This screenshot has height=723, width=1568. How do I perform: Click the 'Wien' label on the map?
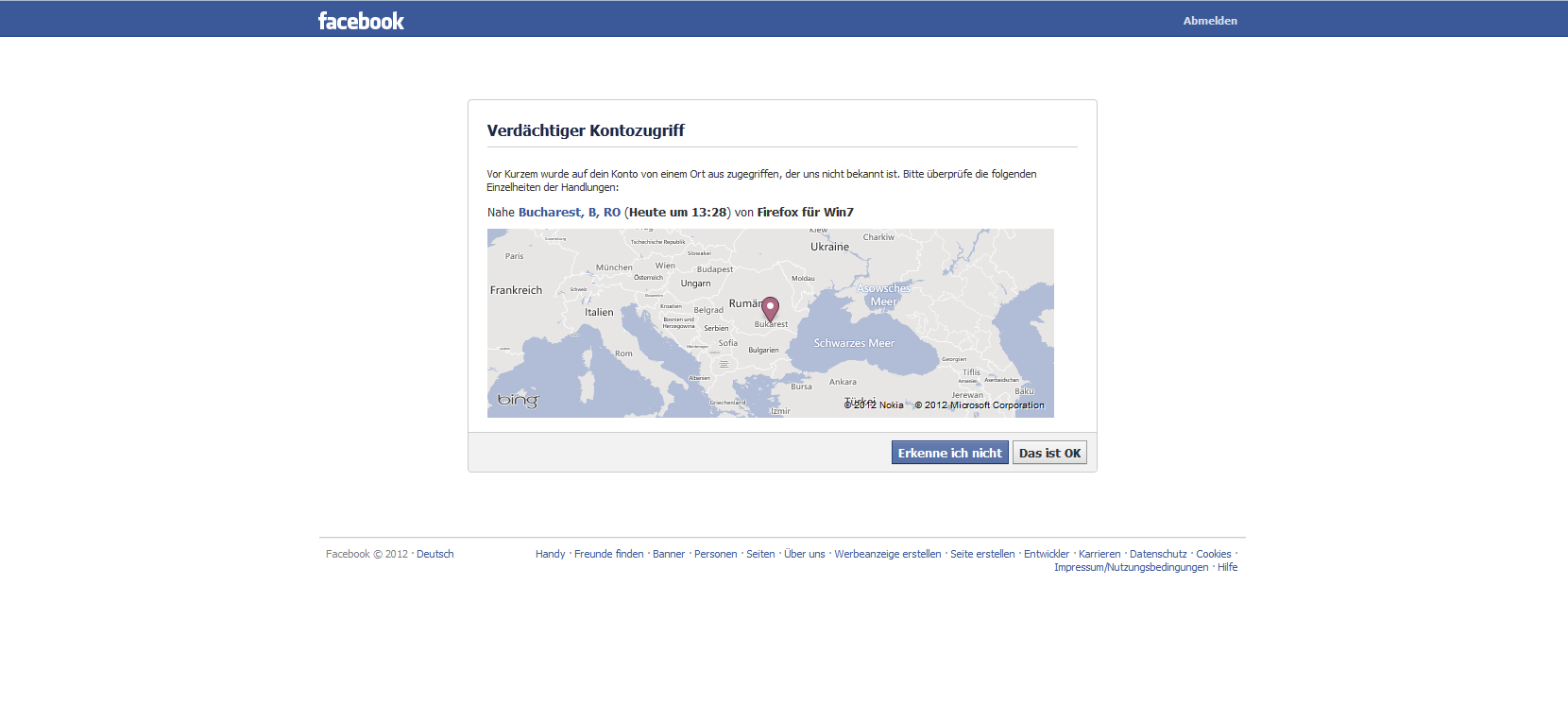[665, 266]
